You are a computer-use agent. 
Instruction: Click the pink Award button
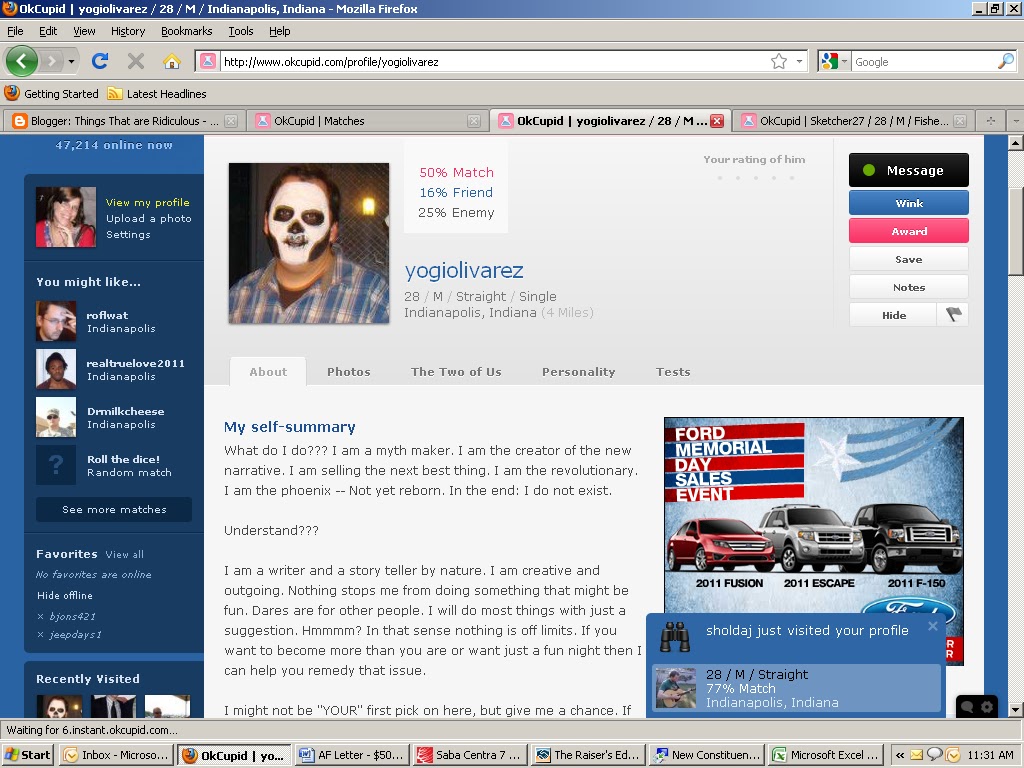click(908, 231)
